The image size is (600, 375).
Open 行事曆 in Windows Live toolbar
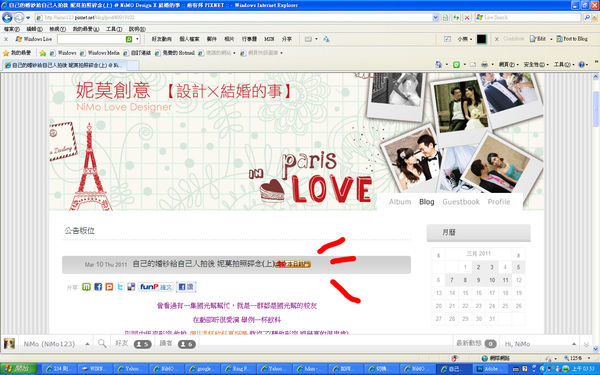click(249, 39)
